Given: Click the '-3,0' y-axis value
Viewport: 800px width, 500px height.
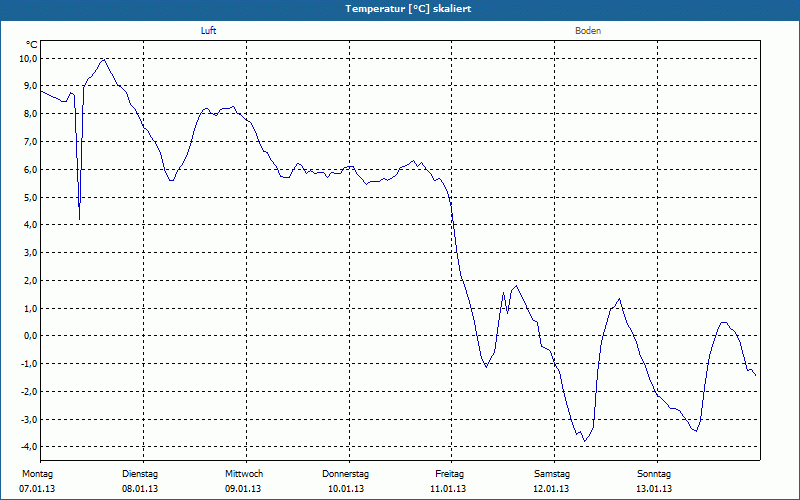Looking at the screenshot, I should click(30, 419).
